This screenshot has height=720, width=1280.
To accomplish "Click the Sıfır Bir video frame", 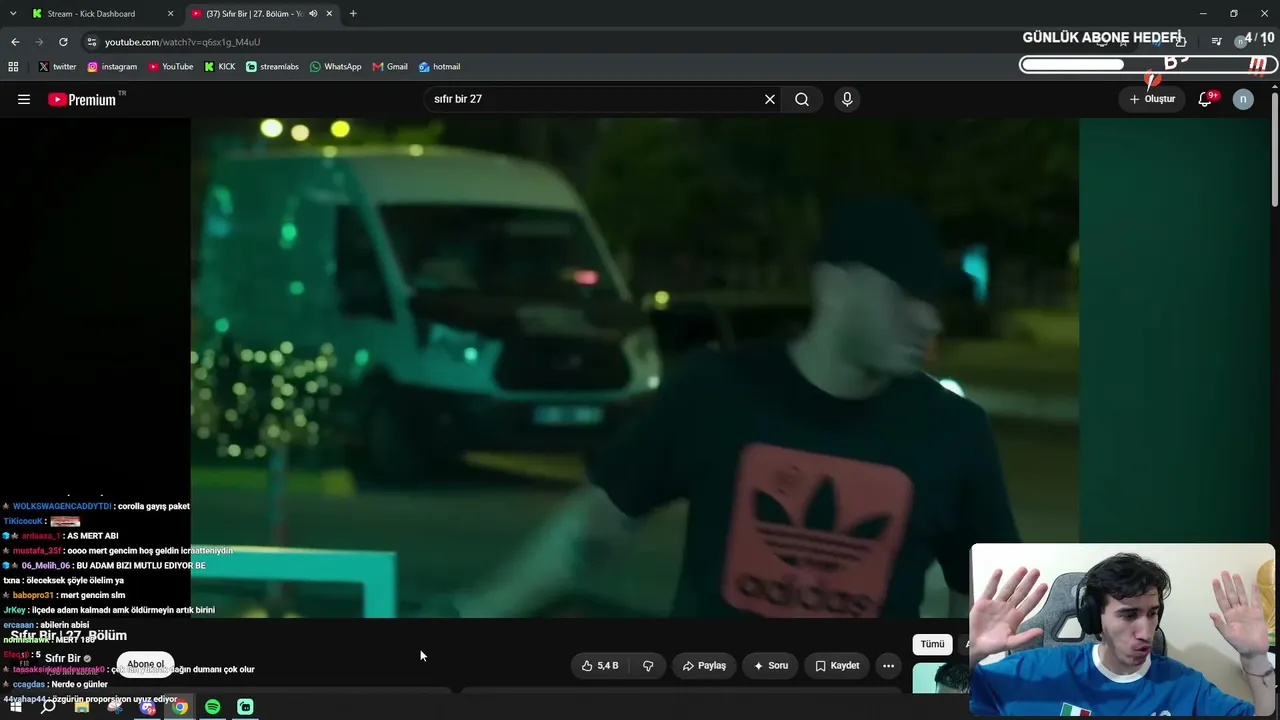I will [x=635, y=367].
